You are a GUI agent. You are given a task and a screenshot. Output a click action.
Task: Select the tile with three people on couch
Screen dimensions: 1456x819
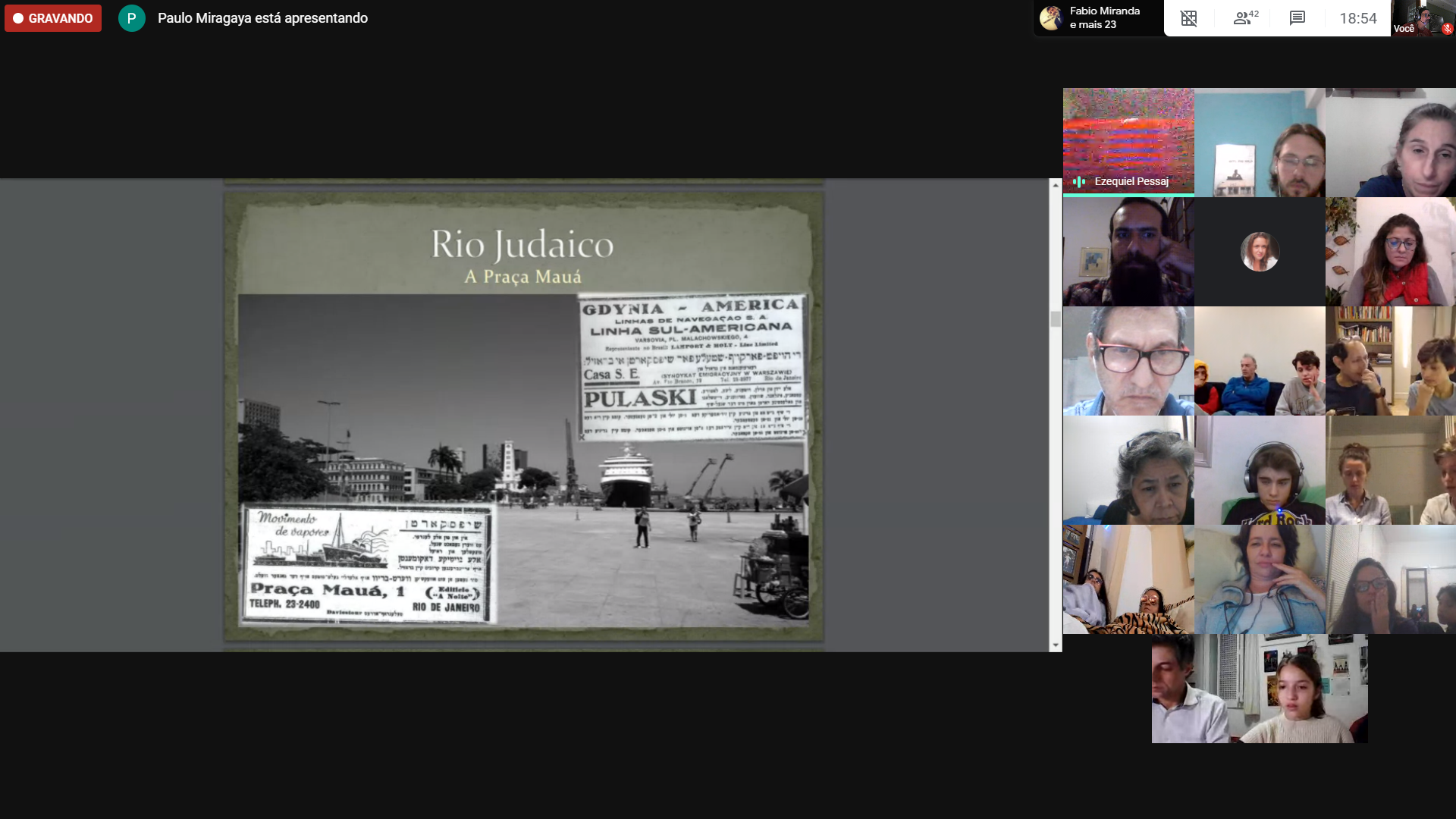pyautogui.click(x=1260, y=361)
